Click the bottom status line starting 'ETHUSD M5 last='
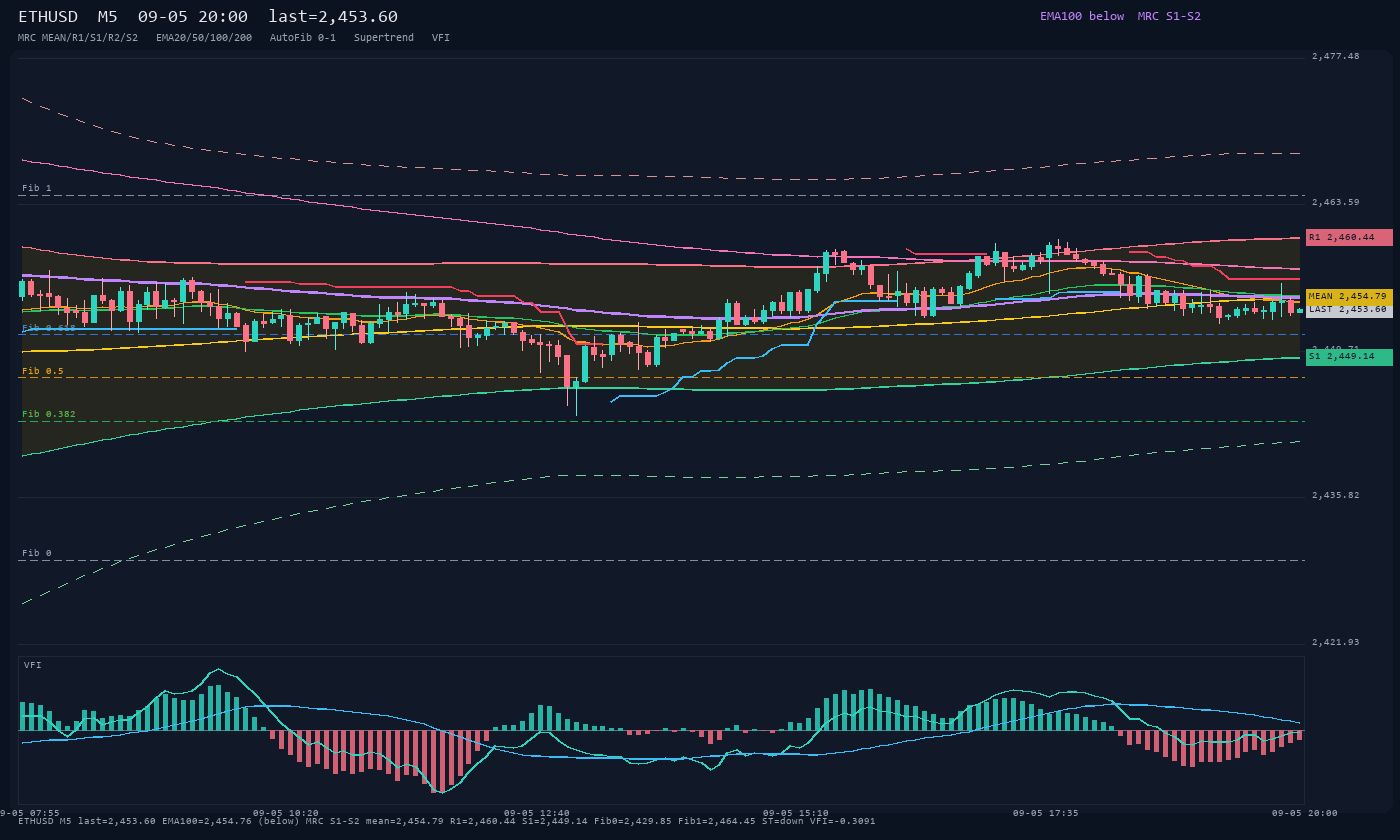The image size is (1400, 840). click(447, 821)
